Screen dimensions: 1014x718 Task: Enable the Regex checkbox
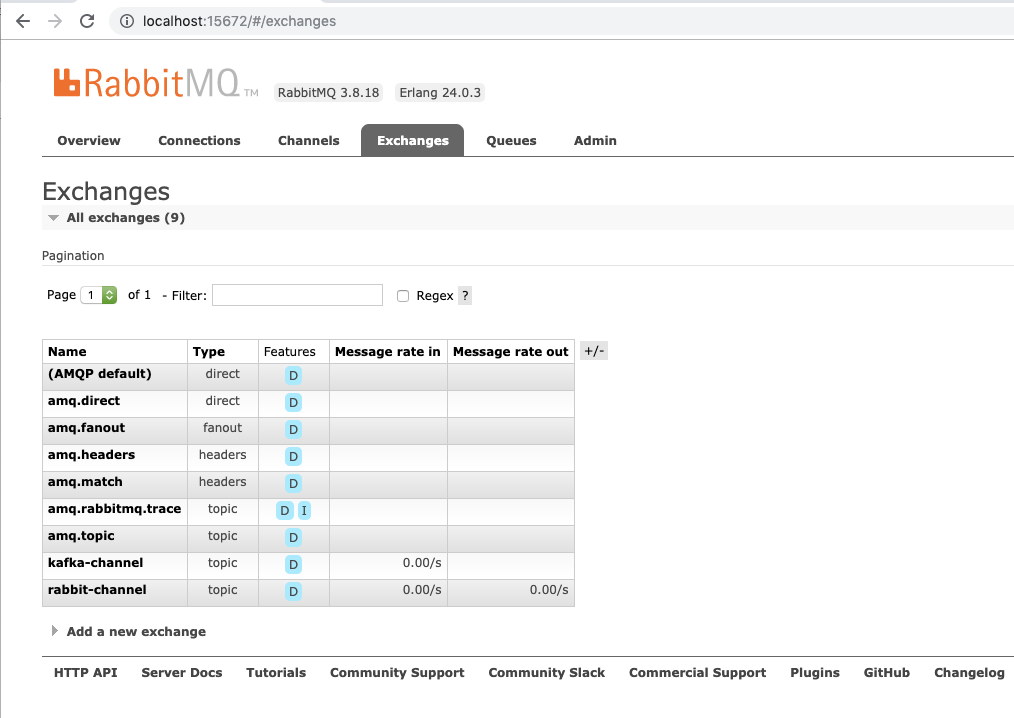pyautogui.click(x=403, y=295)
